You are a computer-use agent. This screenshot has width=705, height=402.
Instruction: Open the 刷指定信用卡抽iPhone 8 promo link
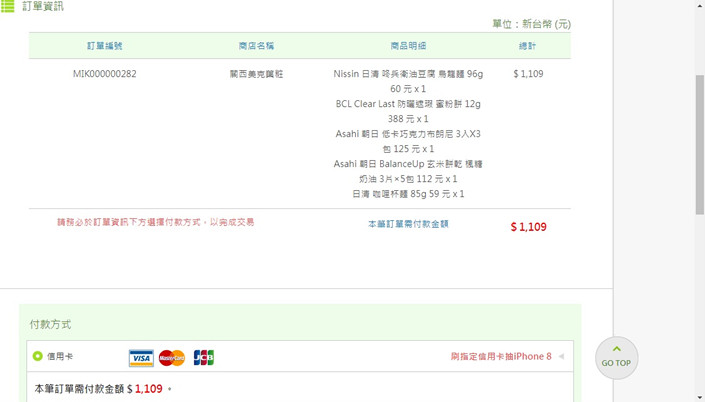coord(500,357)
